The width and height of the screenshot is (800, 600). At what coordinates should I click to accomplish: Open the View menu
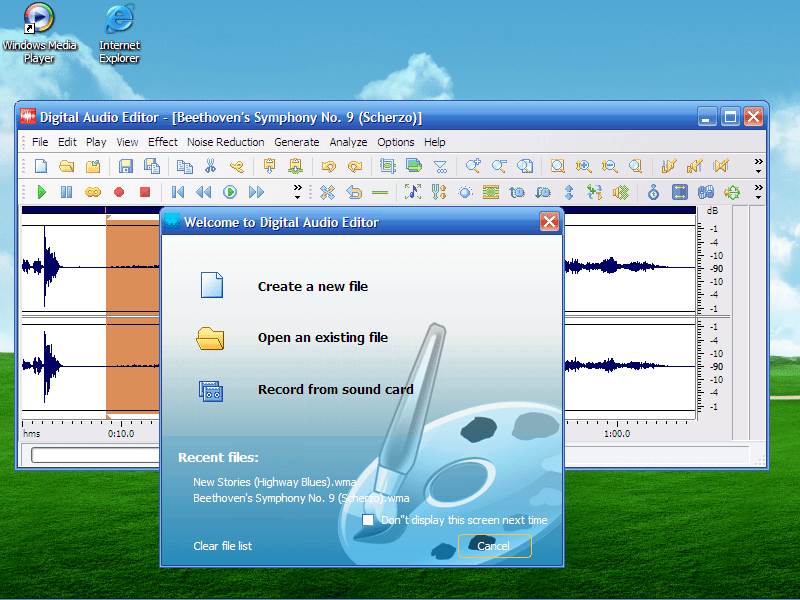pos(127,142)
